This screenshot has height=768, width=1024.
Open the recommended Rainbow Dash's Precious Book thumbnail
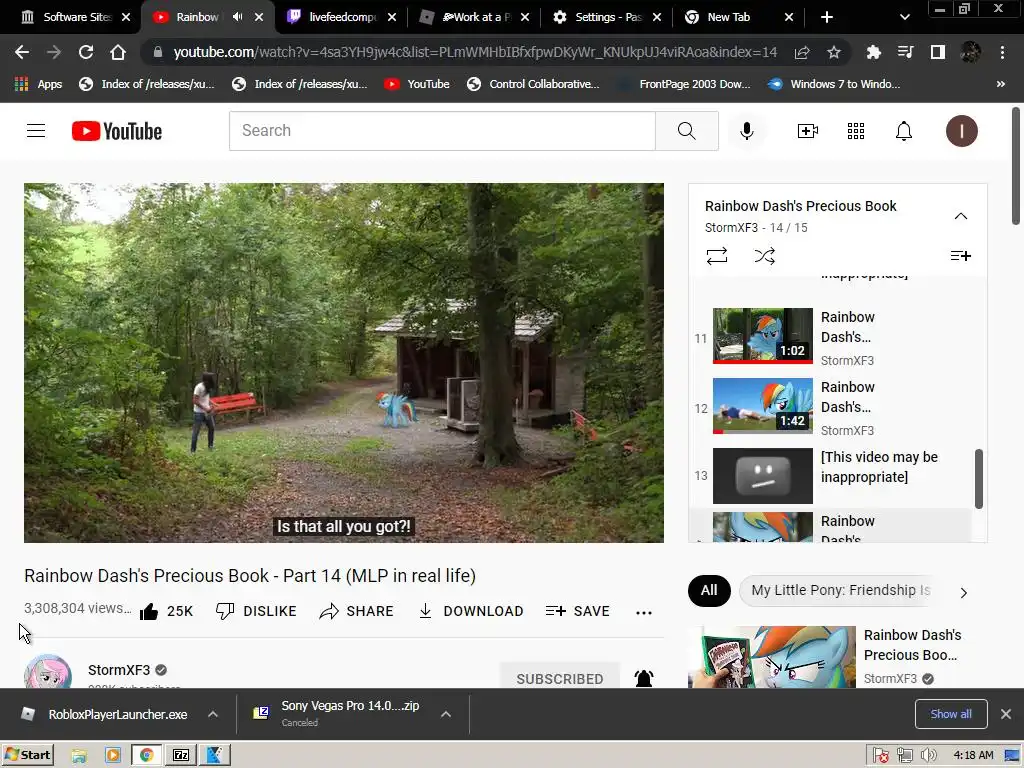pyautogui.click(x=772, y=657)
